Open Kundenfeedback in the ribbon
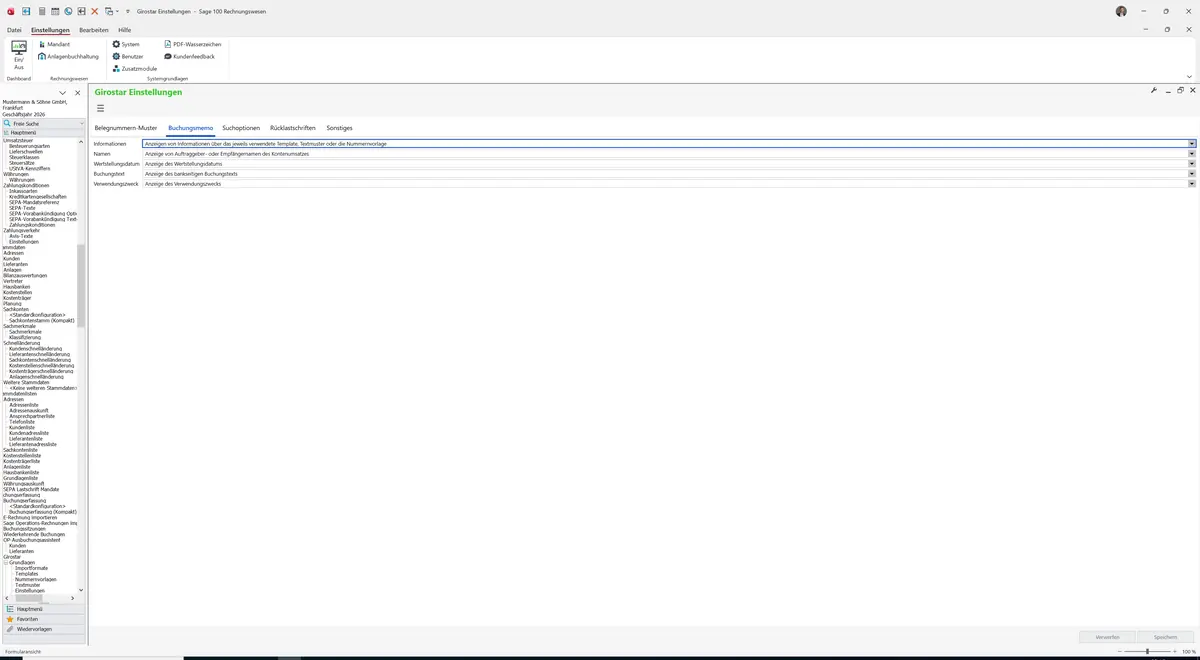1200x660 pixels. tap(188, 56)
